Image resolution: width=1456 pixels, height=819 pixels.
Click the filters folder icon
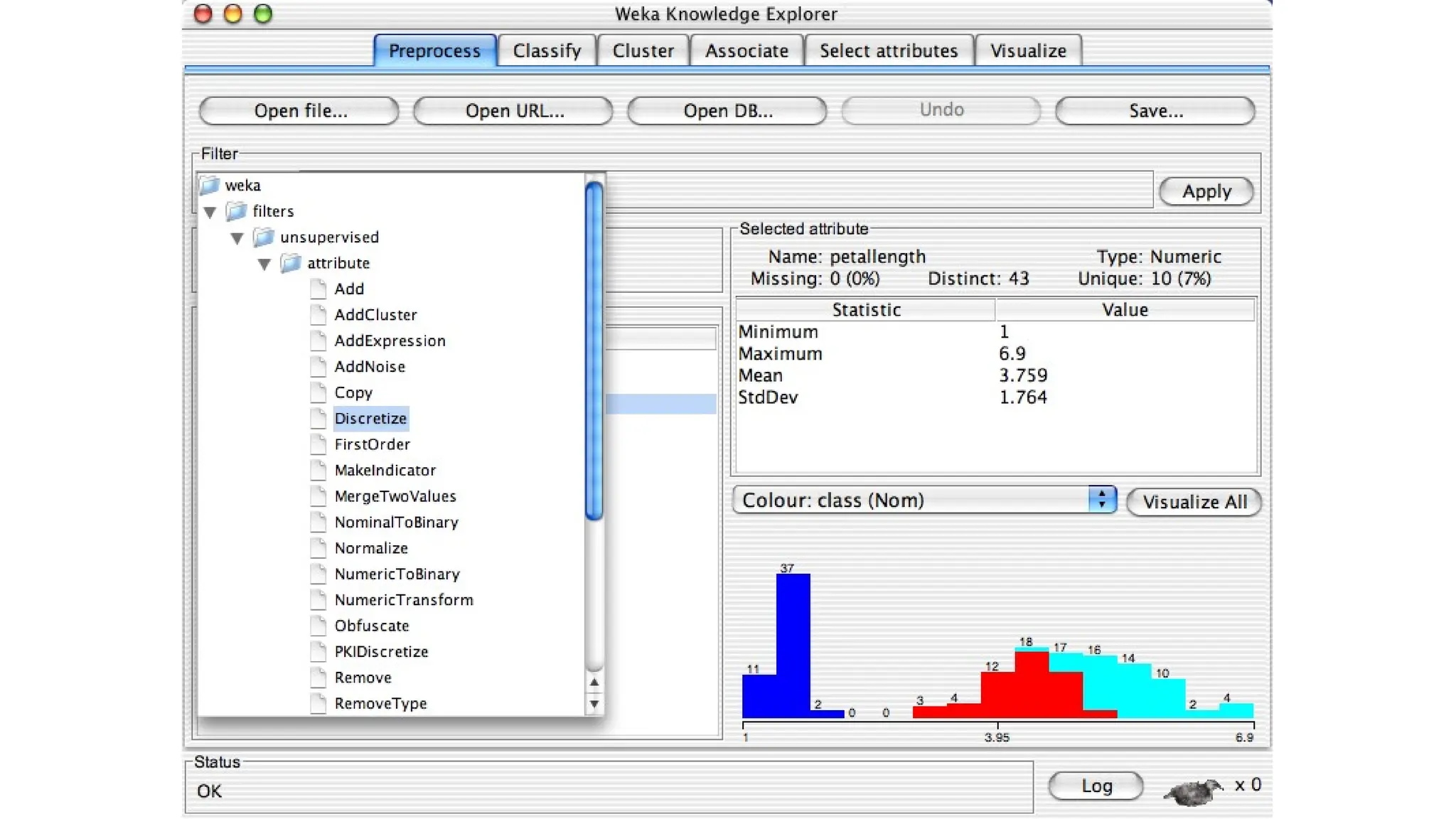point(236,211)
